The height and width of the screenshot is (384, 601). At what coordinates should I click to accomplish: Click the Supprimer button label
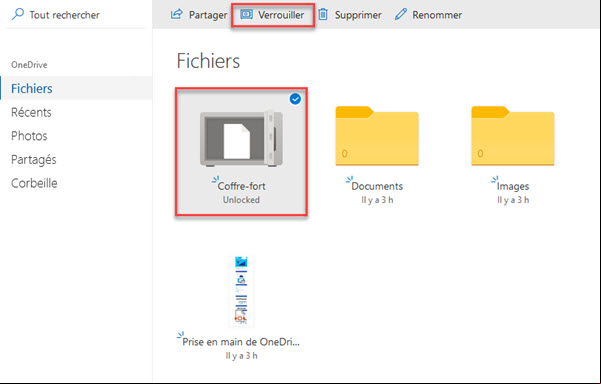358,15
